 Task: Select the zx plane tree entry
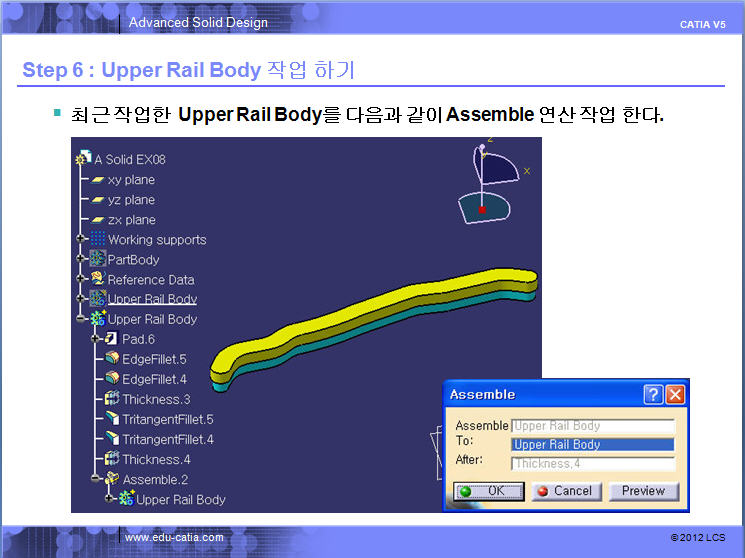tap(131, 220)
